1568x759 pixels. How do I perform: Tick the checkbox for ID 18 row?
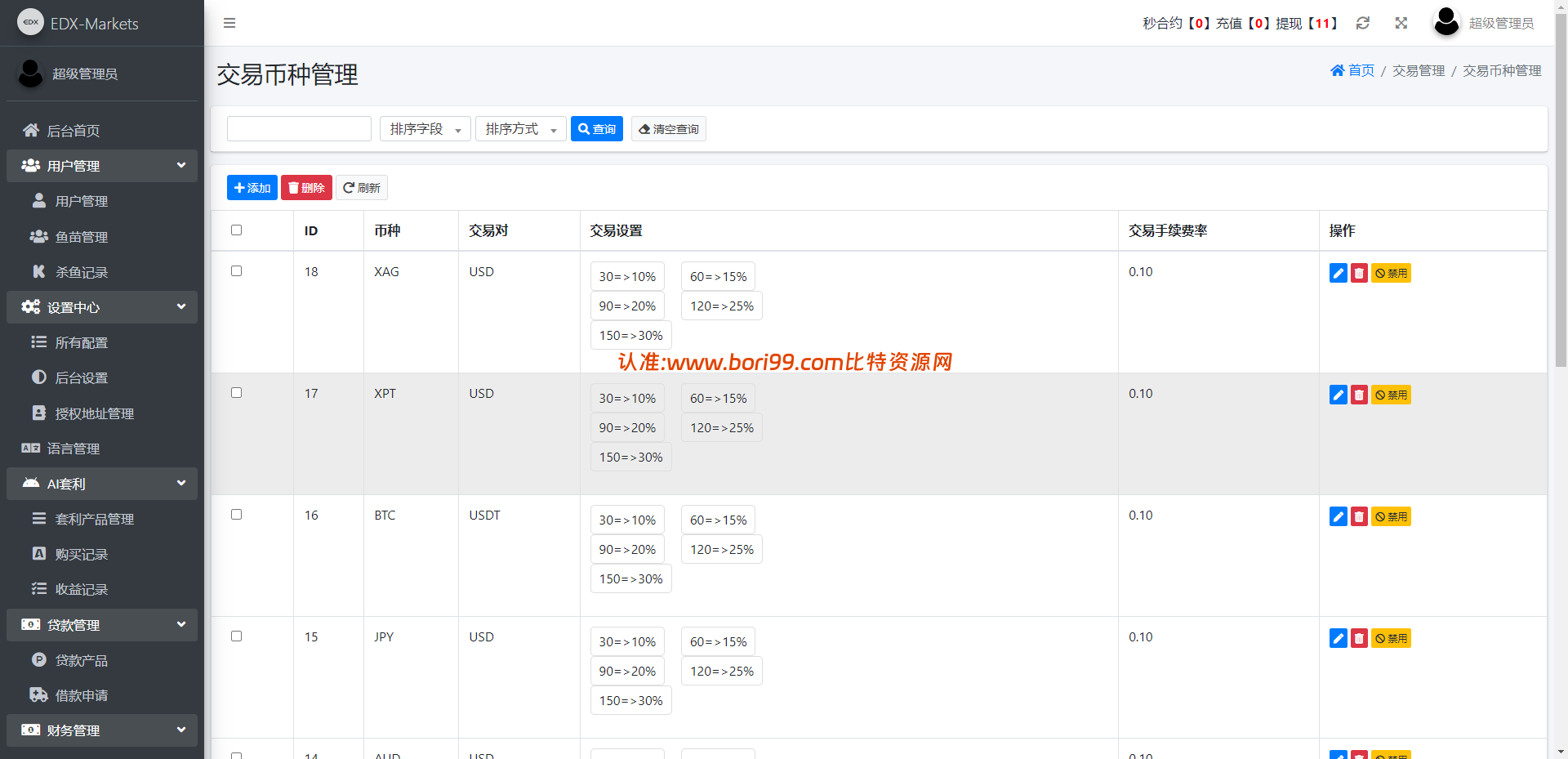[x=237, y=271]
